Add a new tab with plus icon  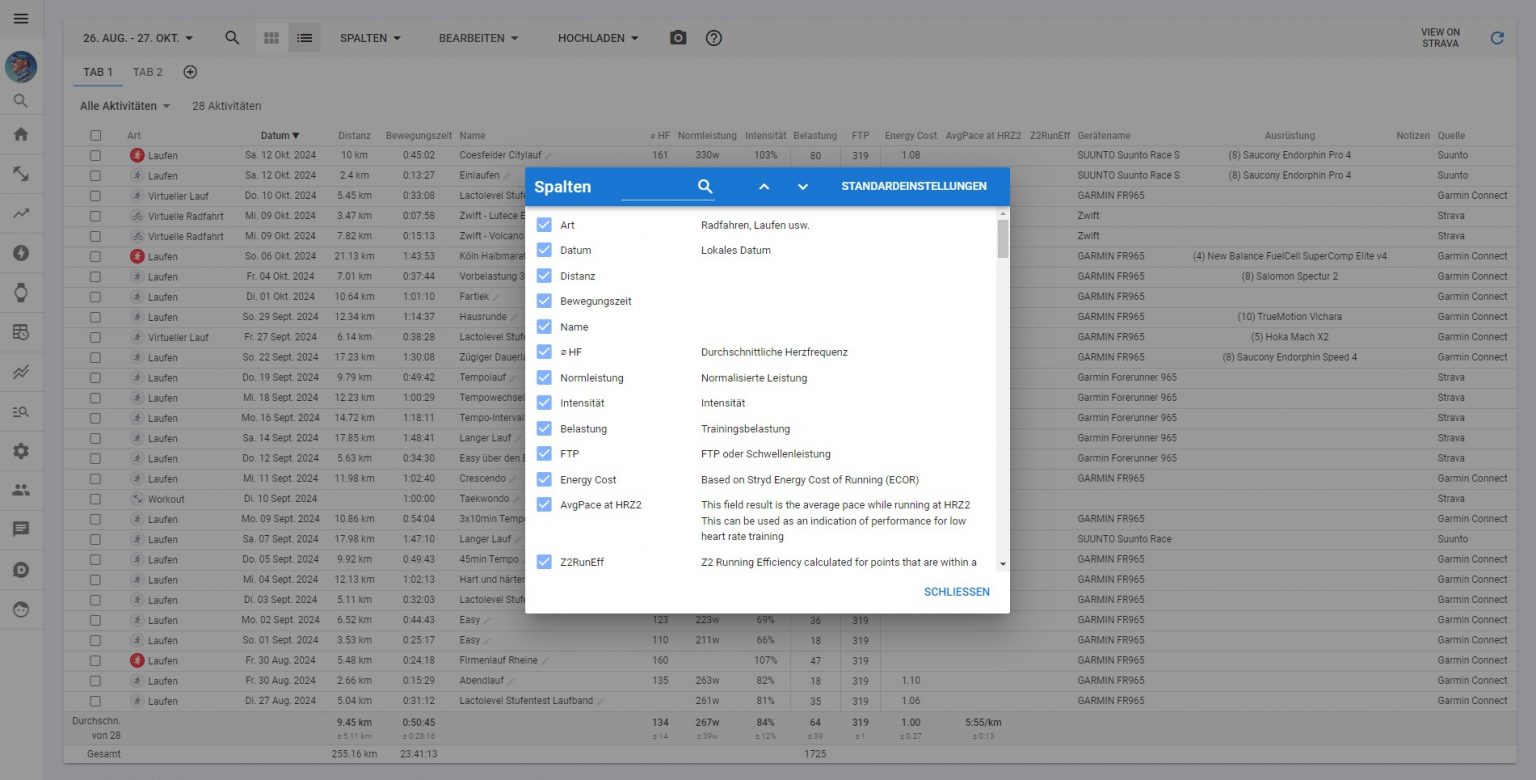tap(190, 72)
